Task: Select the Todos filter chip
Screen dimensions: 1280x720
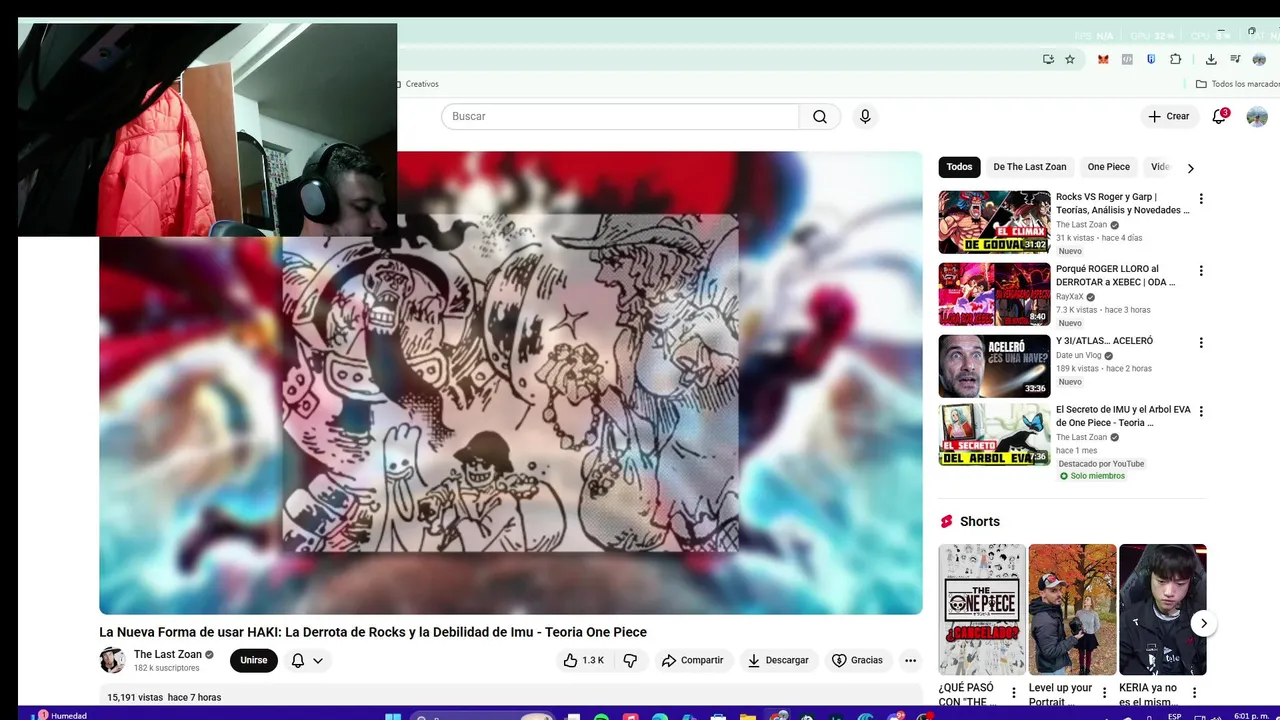Action: 959,167
